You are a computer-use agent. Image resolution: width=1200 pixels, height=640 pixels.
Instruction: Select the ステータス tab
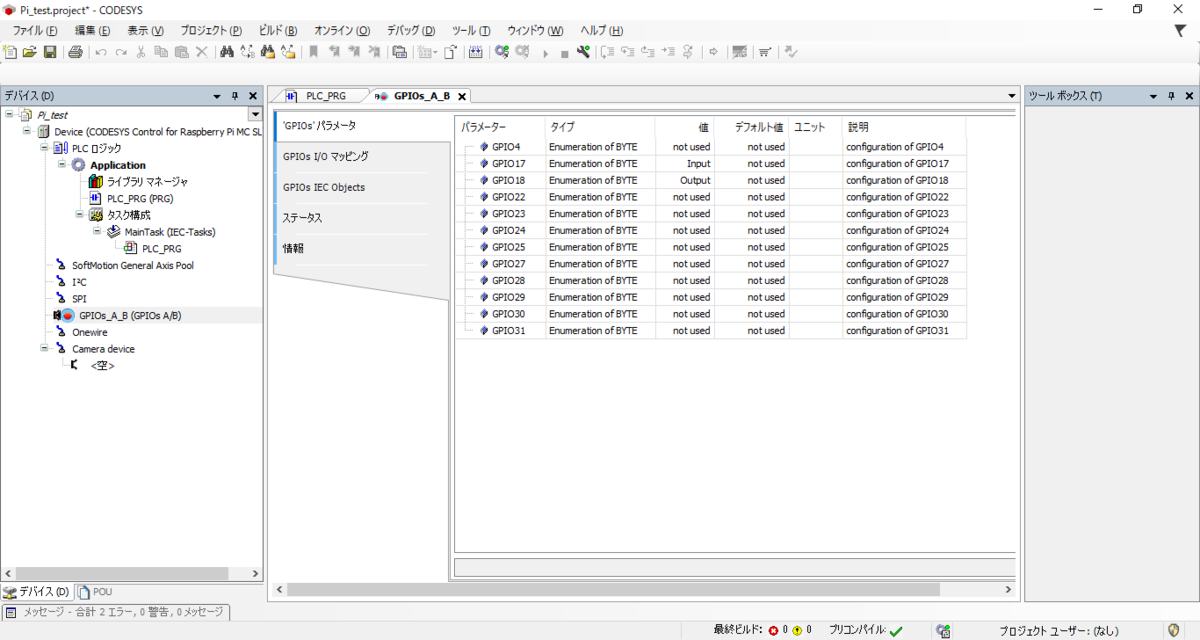click(302, 217)
